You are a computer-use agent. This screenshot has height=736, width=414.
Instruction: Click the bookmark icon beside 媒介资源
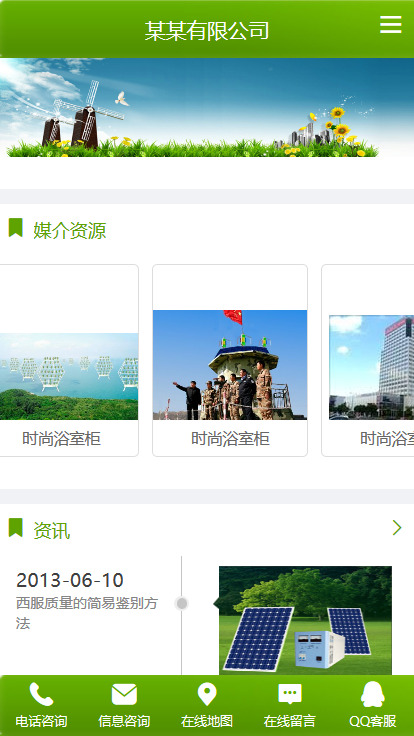tap(15, 228)
